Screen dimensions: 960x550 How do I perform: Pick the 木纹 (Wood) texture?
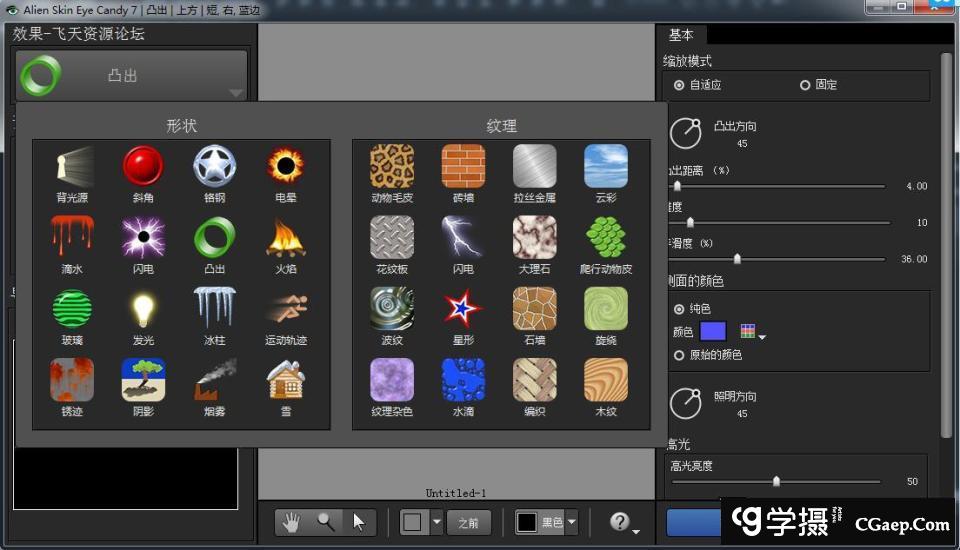click(606, 380)
